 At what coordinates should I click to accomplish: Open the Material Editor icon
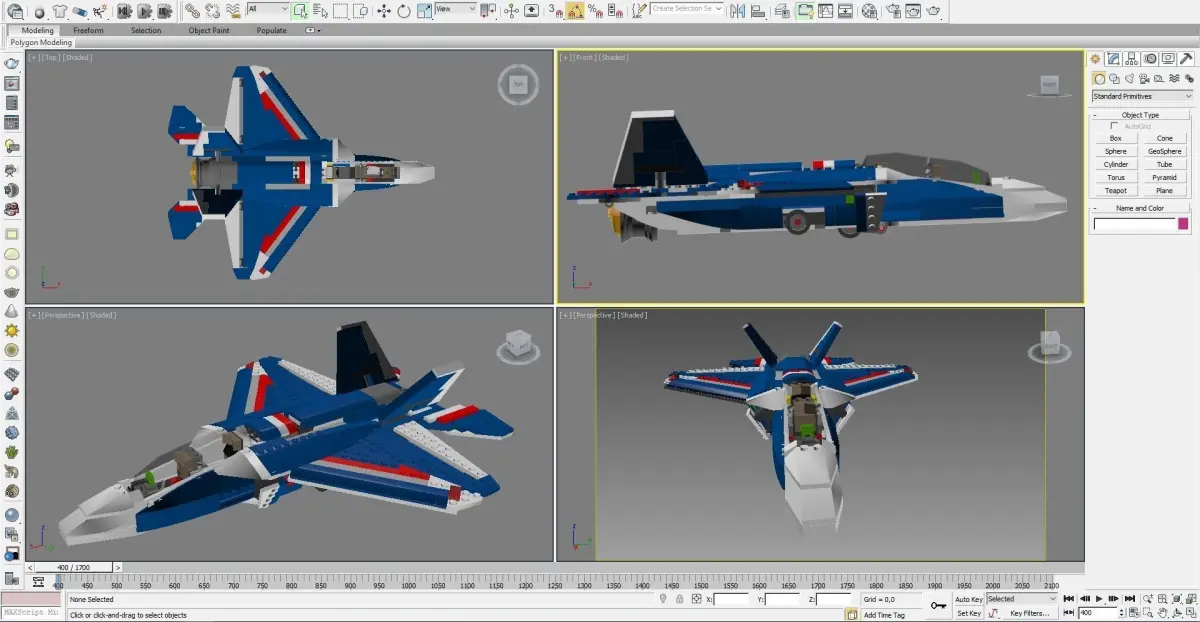click(x=870, y=11)
